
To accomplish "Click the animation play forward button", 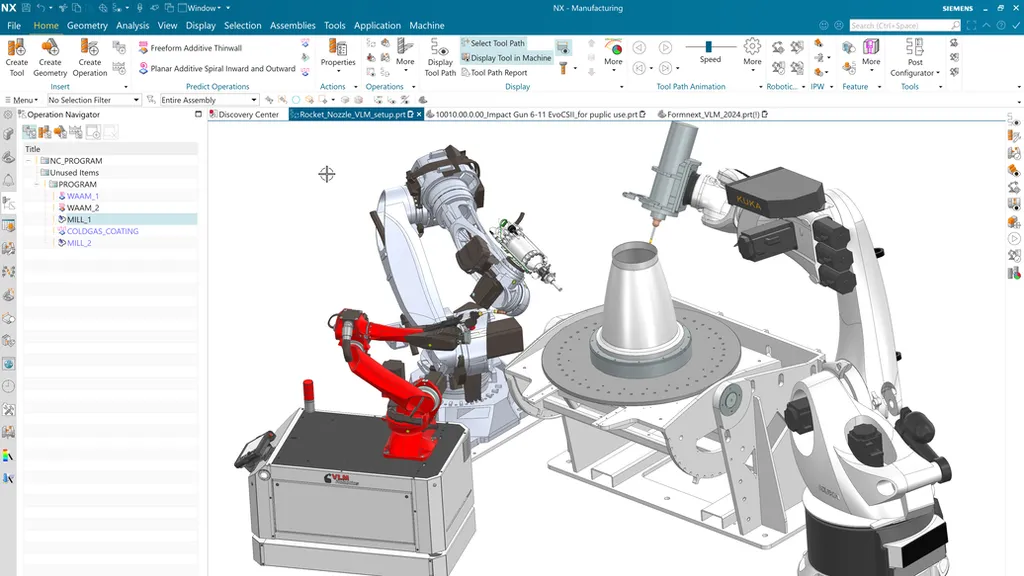I will (665, 48).
